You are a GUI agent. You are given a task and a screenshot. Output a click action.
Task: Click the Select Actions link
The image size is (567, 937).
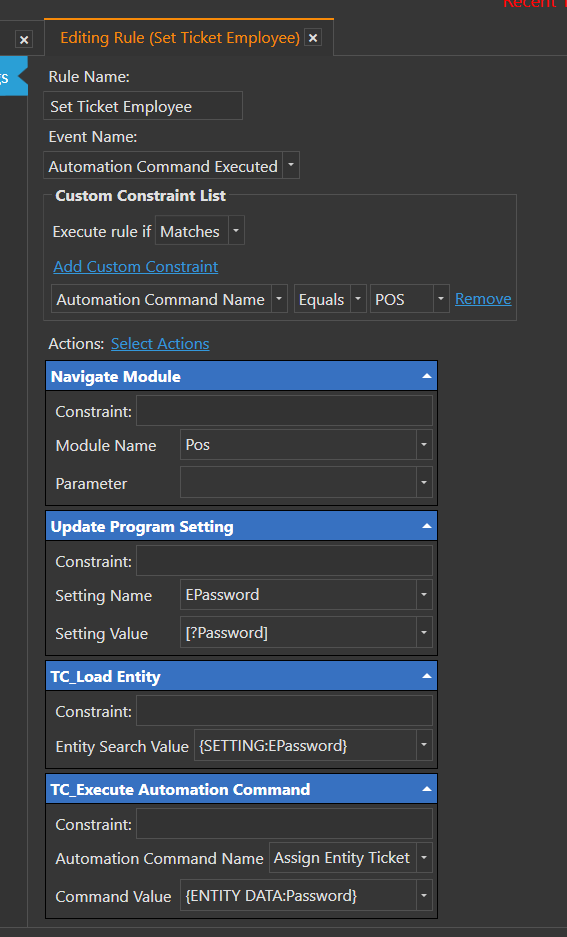click(160, 344)
